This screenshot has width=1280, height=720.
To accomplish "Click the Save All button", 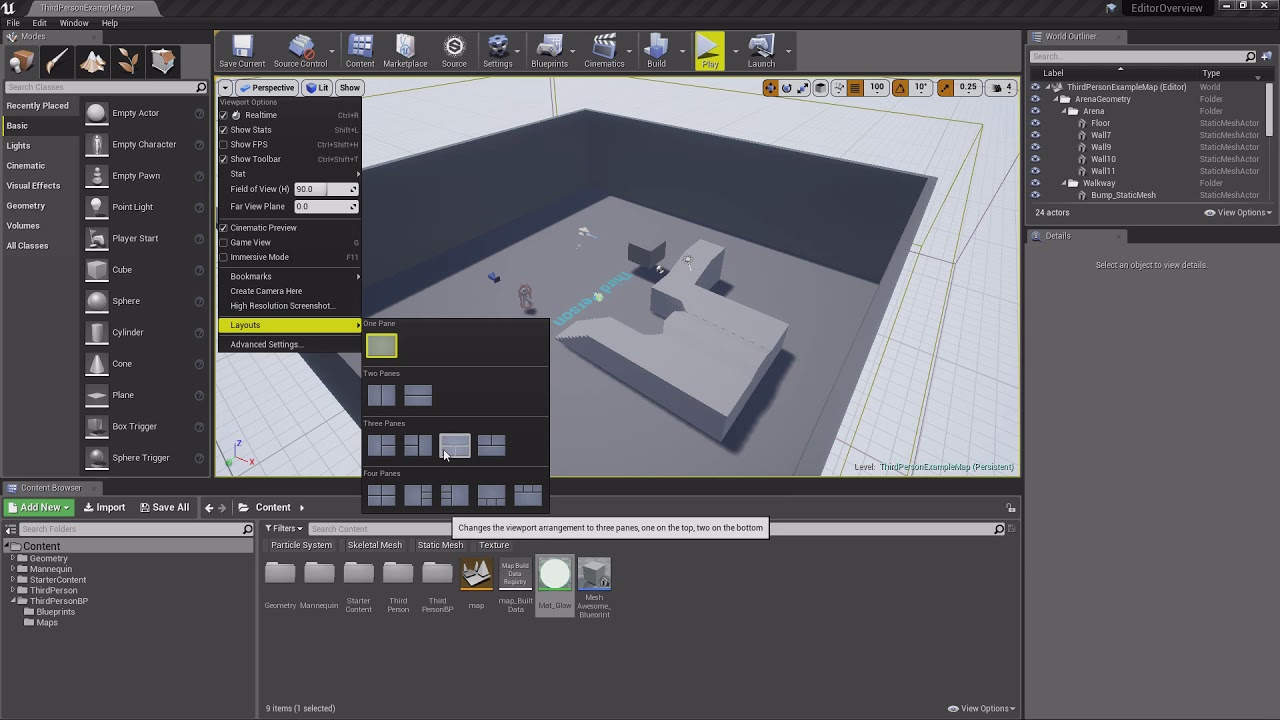I will point(164,507).
